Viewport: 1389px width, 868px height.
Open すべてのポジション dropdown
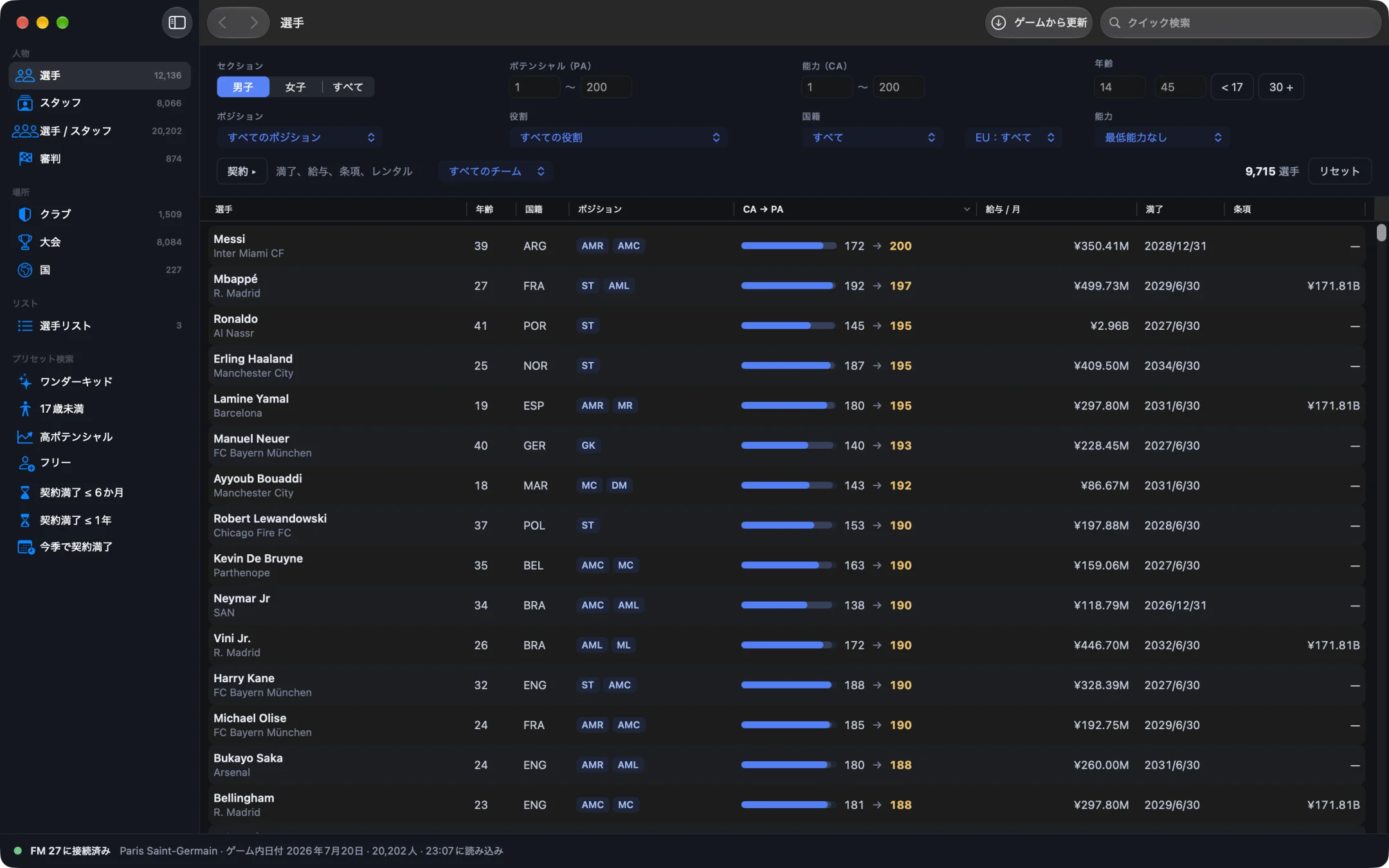[x=300, y=138]
